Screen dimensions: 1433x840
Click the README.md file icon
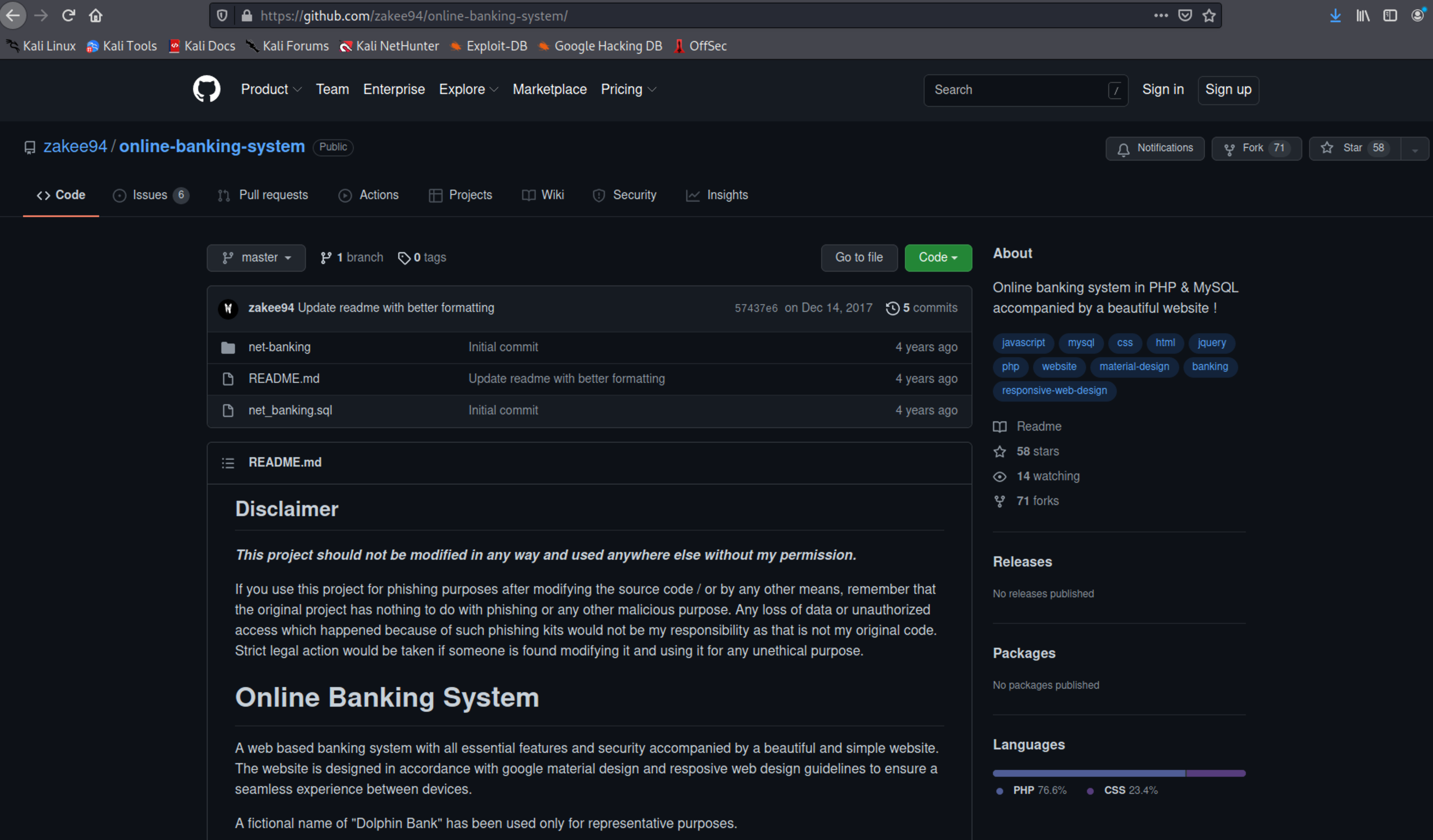pos(228,379)
